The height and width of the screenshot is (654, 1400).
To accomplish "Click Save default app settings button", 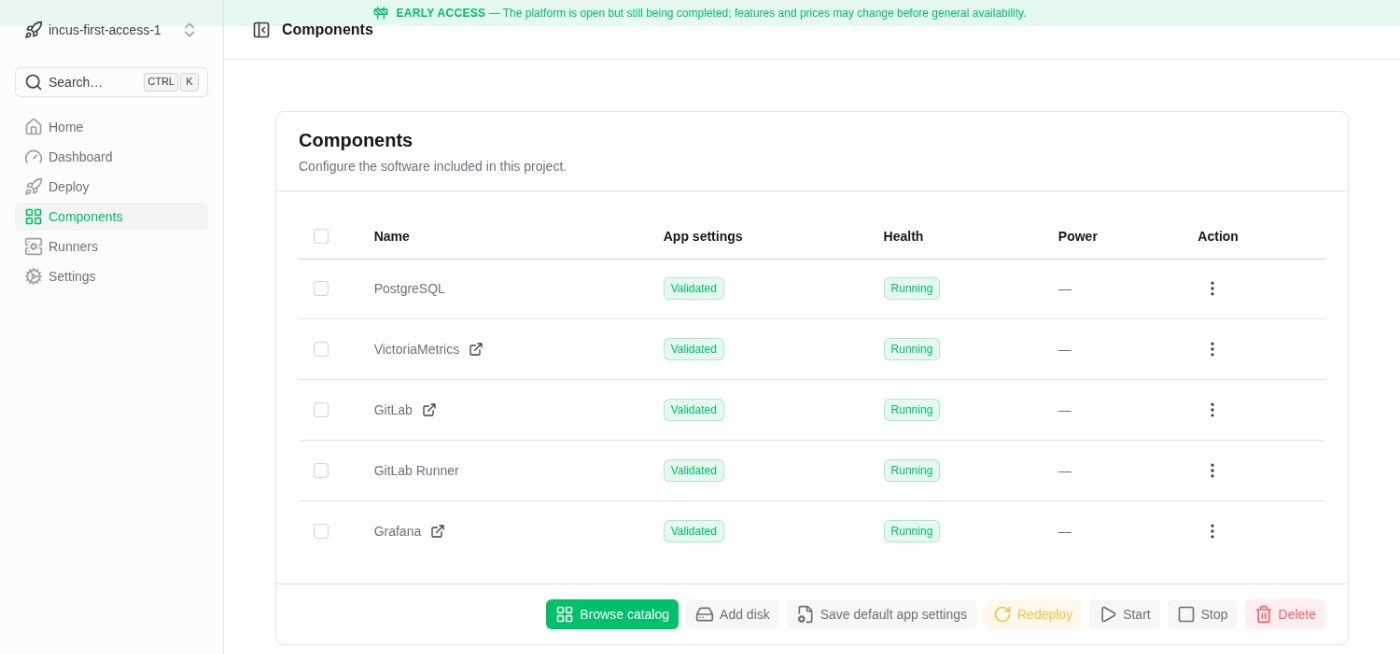I will 881,614.
